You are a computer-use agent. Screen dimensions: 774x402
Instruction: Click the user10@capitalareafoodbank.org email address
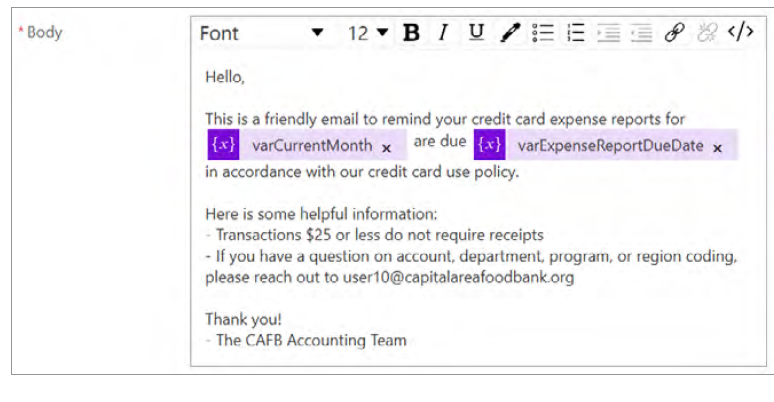[x=458, y=277]
